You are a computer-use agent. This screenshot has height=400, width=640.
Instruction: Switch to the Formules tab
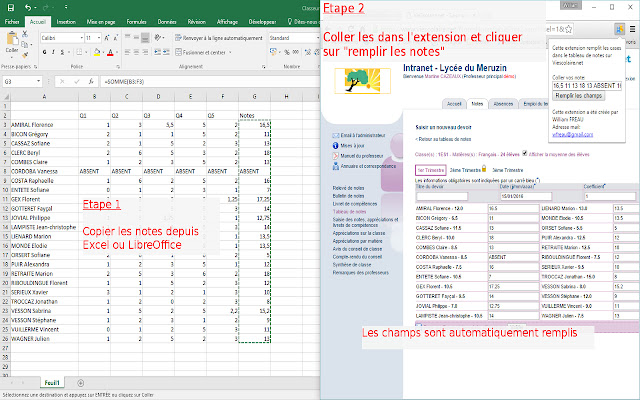136,22
